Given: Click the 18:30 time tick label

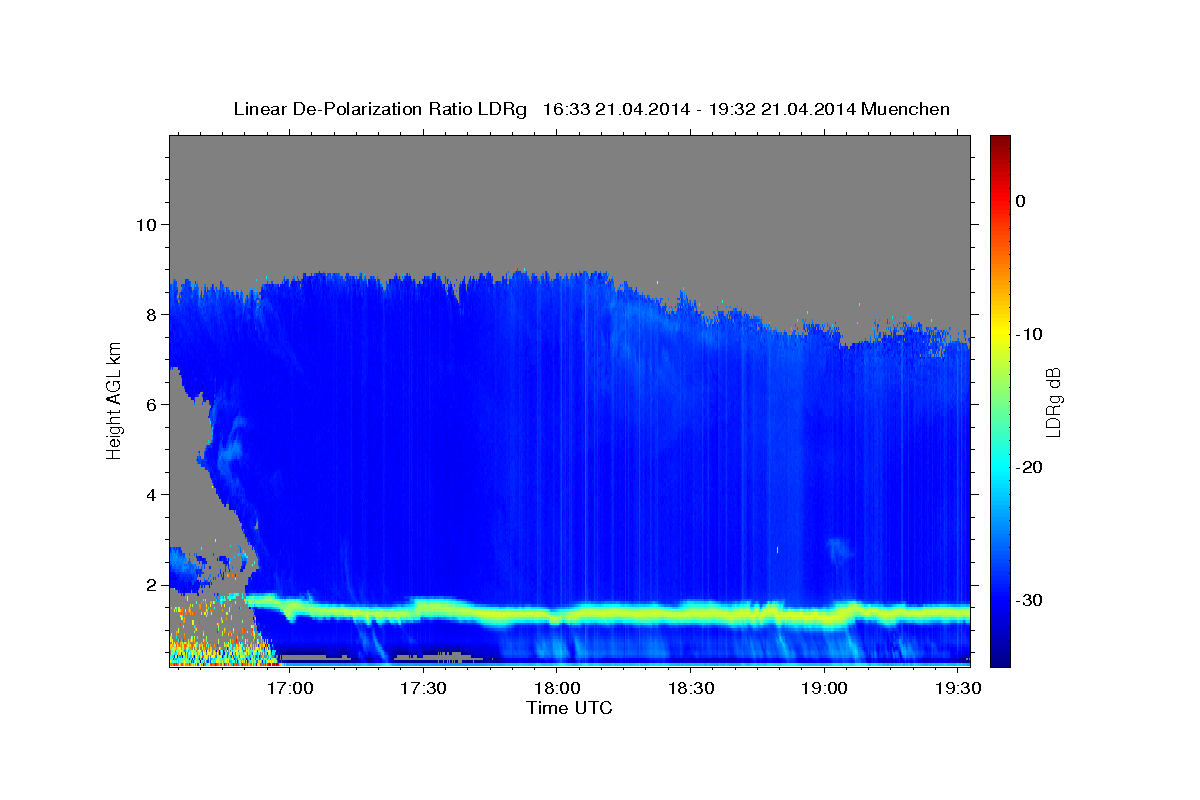Looking at the screenshot, I should [689, 689].
